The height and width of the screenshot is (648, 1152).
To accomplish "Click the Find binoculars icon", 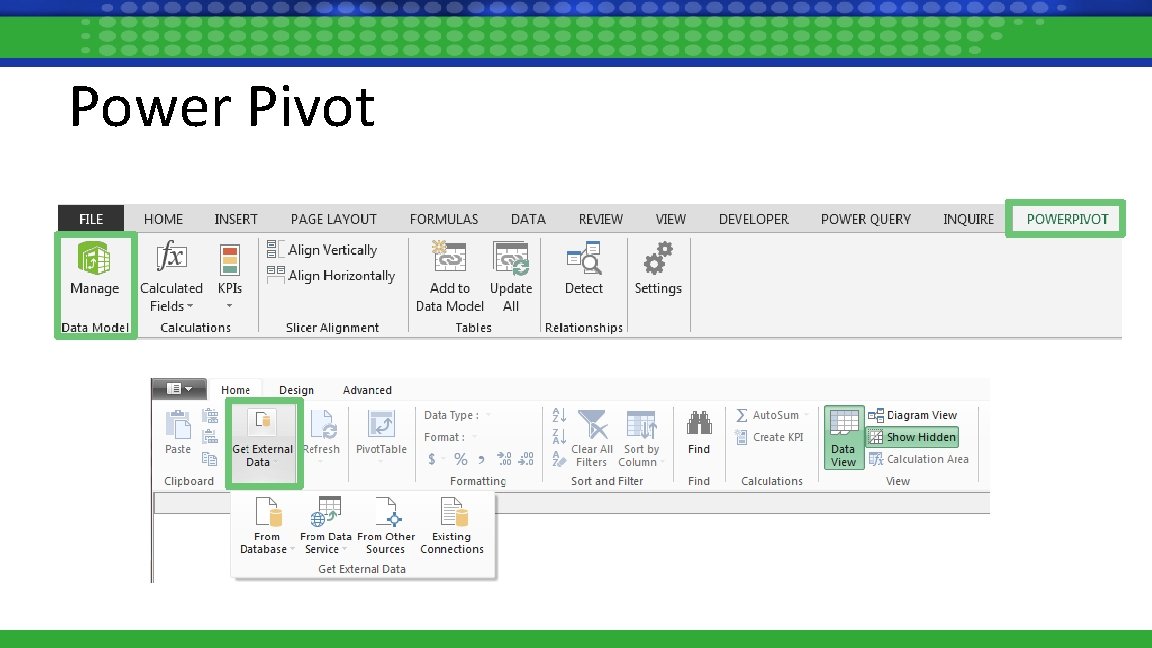I will pos(699,423).
